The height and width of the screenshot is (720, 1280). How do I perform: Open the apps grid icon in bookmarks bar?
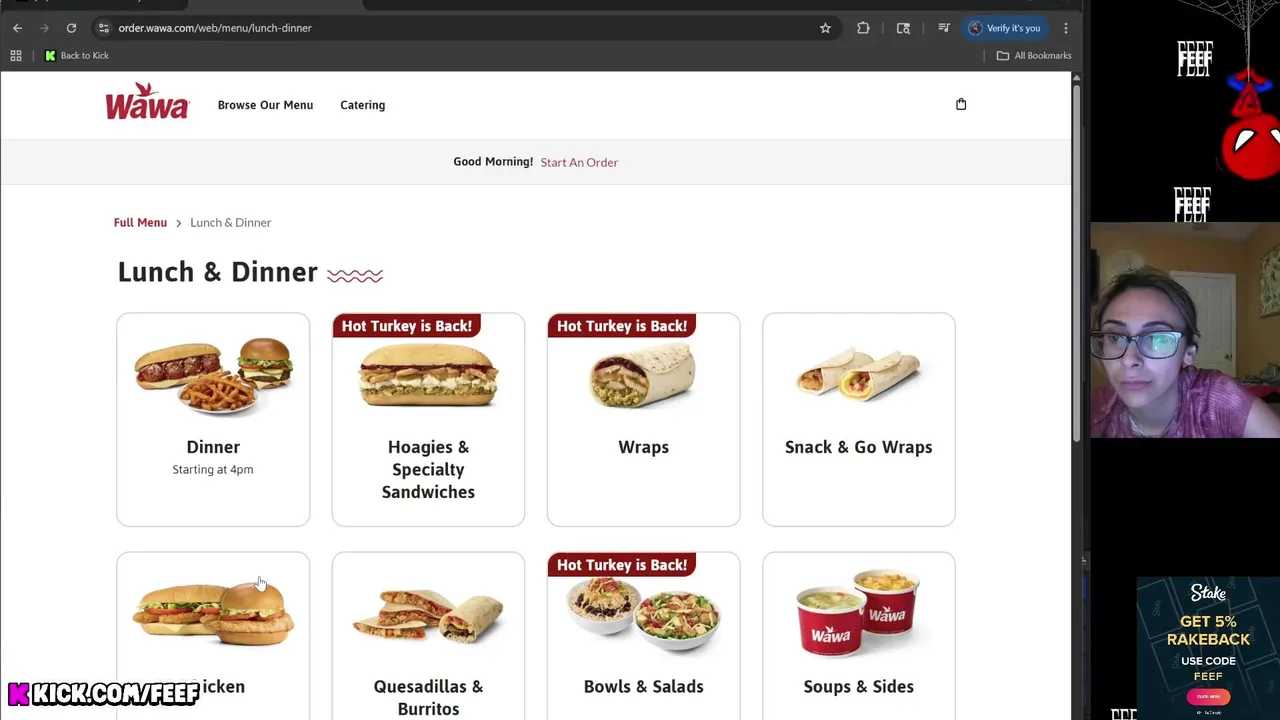point(16,56)
